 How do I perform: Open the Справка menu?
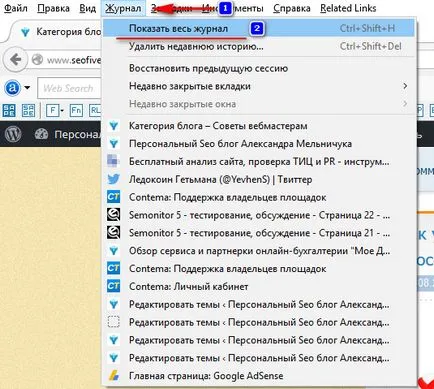[292, 8]
